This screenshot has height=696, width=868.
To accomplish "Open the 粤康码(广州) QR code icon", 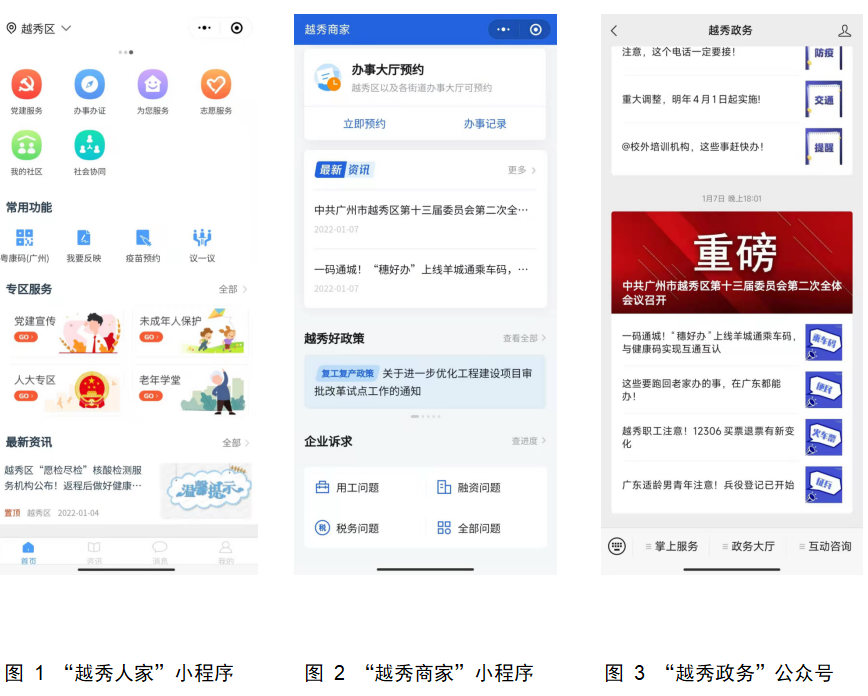I will pos(24,238).
